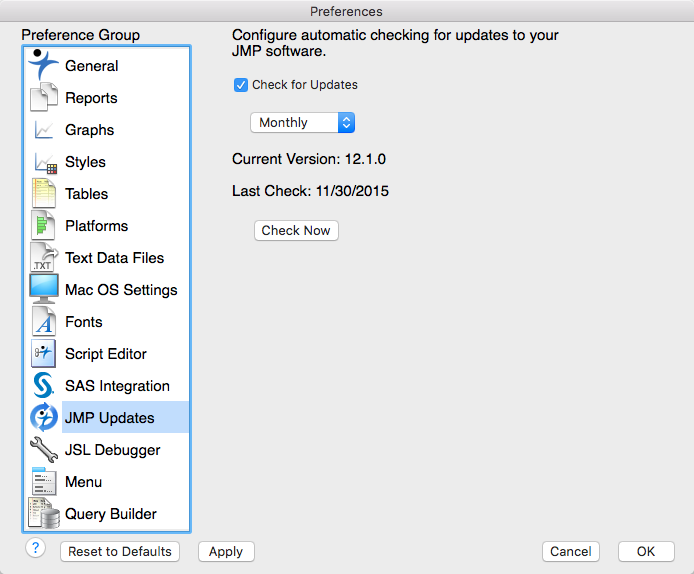Image resolution: width=694 pixels, height=574 pixels.
Task: Uncheck the Check for Updates checkbox
Action: 241,85
